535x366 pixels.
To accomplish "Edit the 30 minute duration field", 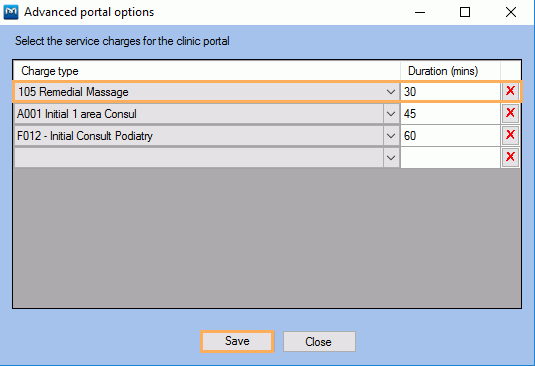I will pos(450,92).
